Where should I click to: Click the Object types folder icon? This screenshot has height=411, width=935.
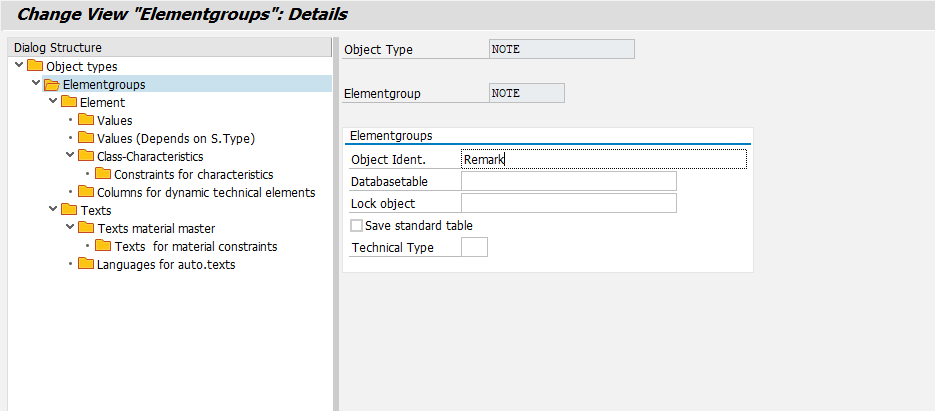coord(35,66)
